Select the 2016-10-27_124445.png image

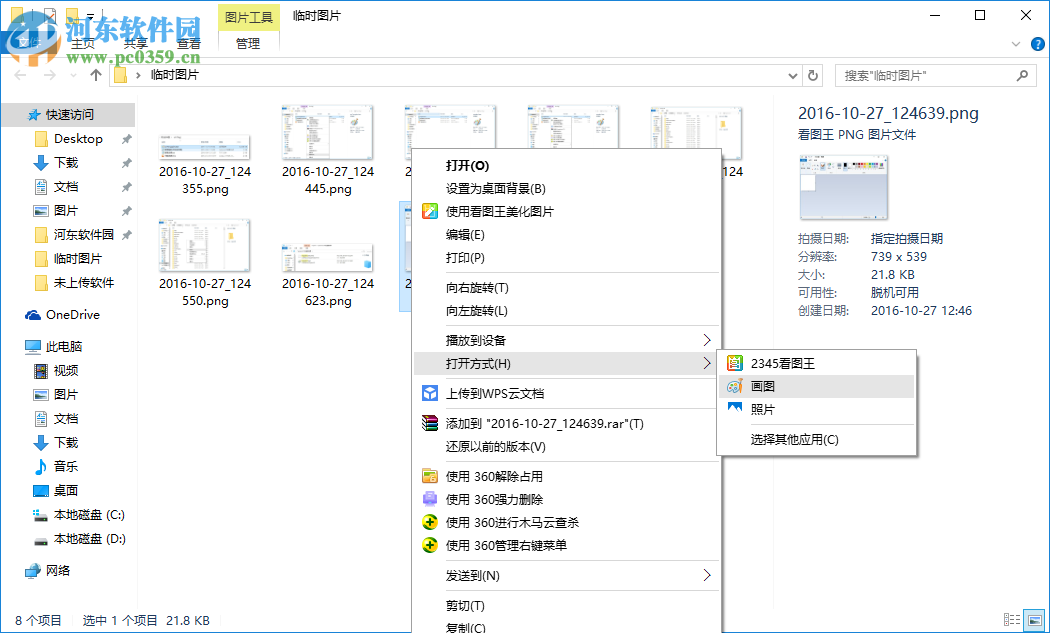pyautogui.click(x=328, y=133)
